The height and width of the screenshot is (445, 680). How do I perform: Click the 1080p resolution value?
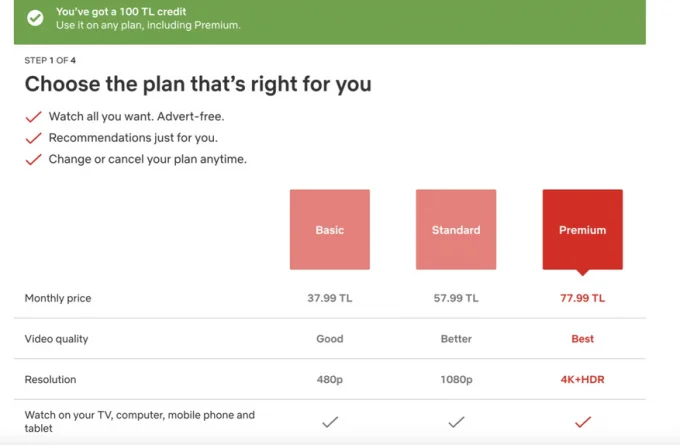point(456,380)
